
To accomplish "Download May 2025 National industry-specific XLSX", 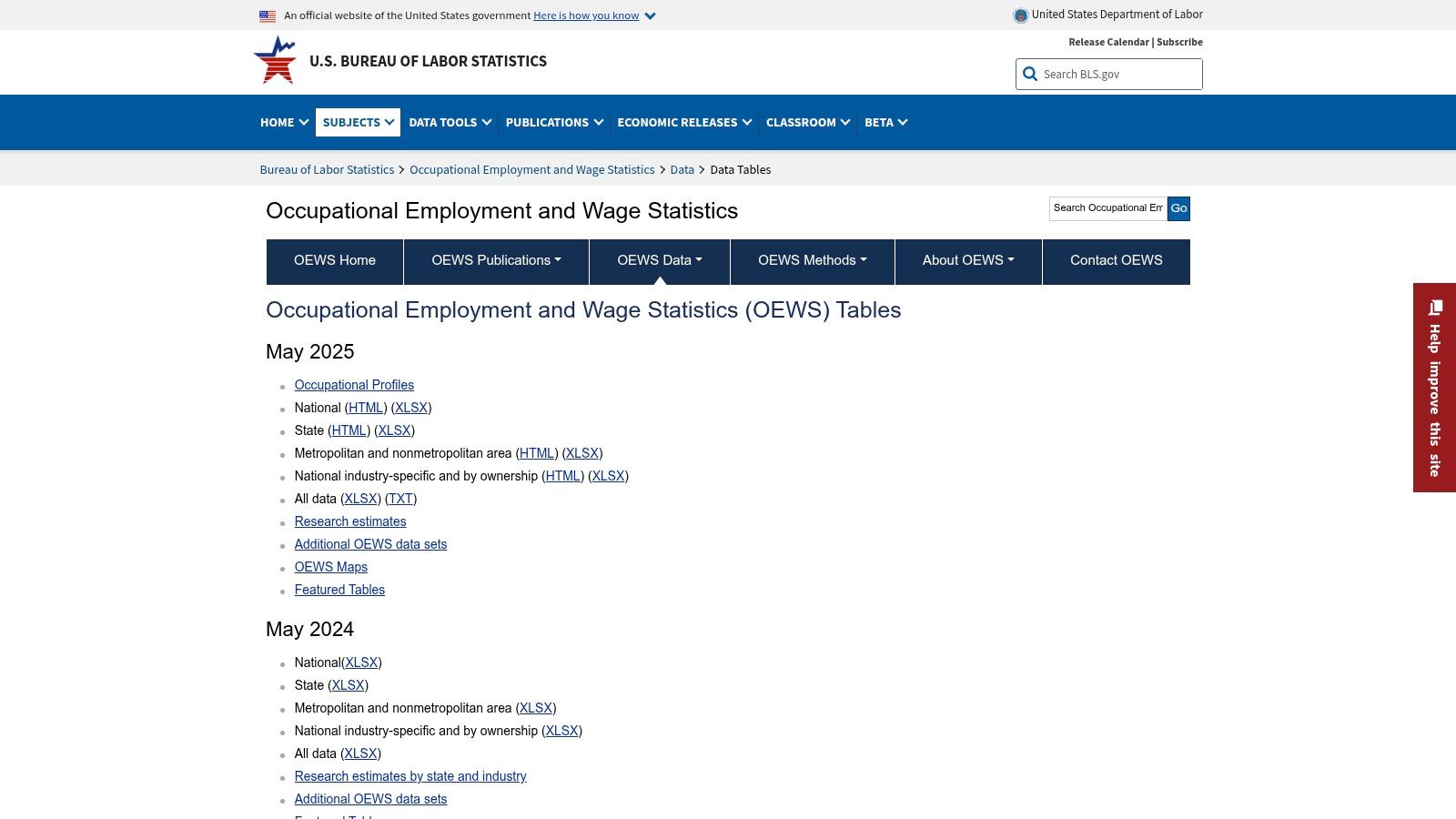I will [608, 476].
